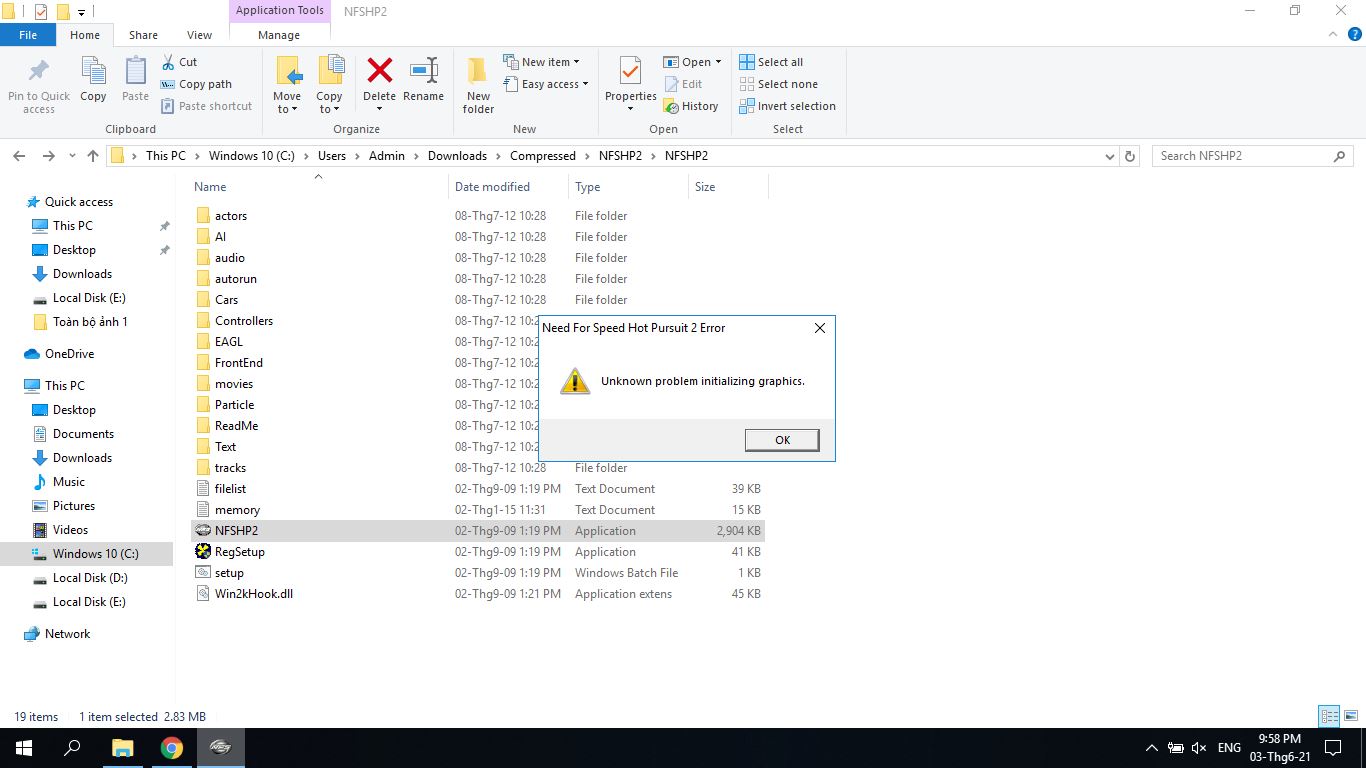This screenshot has width=1366, height=768.
Task: Click Select all in ribbon
Action: pos(771,62)
